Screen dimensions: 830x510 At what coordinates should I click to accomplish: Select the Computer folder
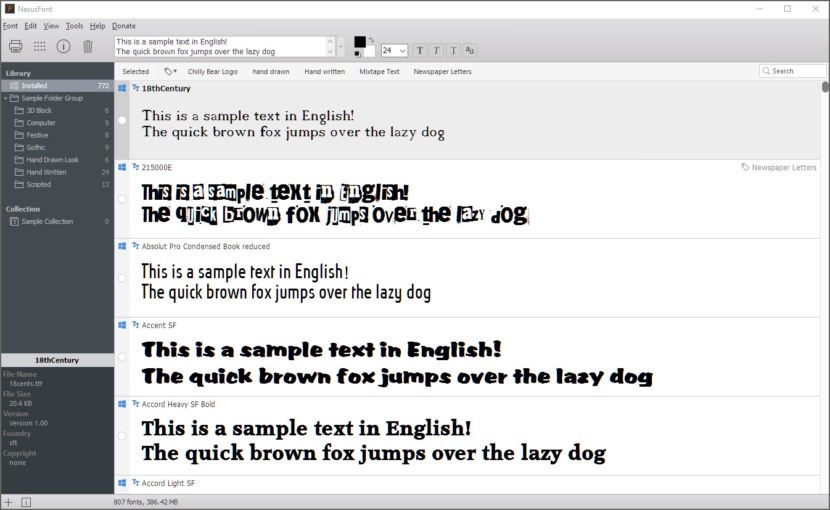(x=57, y=123)
